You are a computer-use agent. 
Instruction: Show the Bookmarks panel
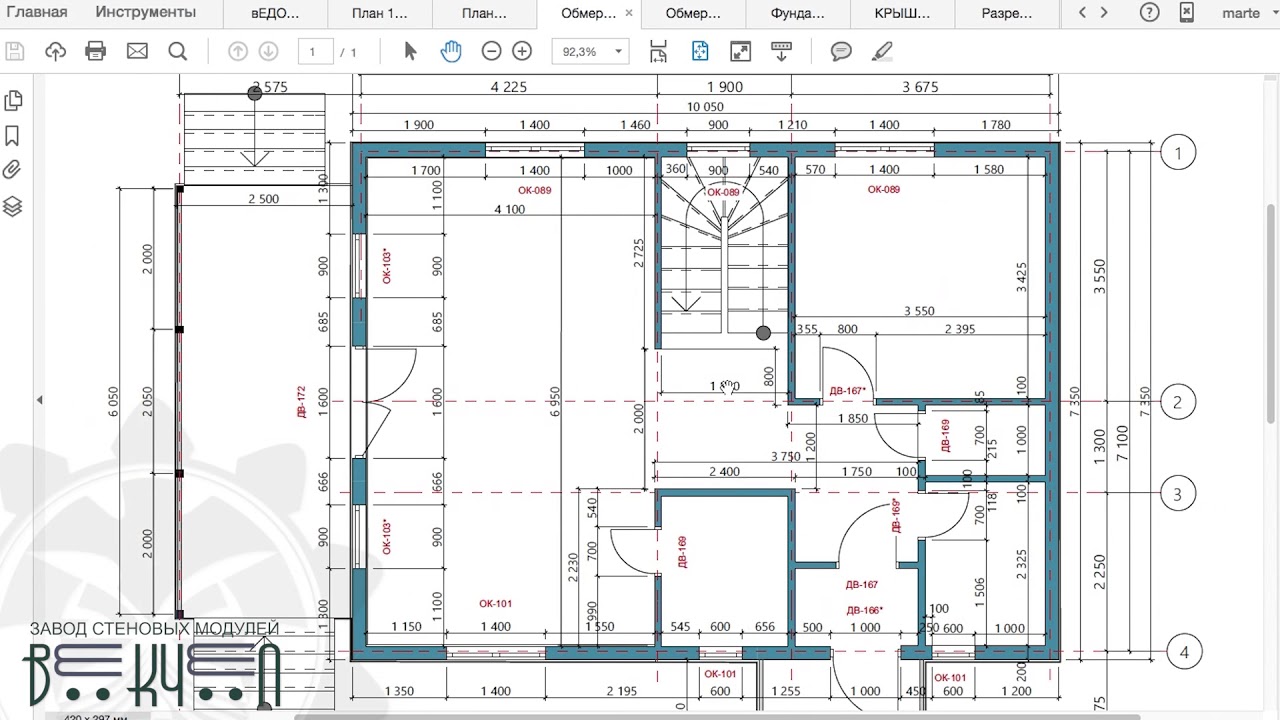[x=13, y=136]
